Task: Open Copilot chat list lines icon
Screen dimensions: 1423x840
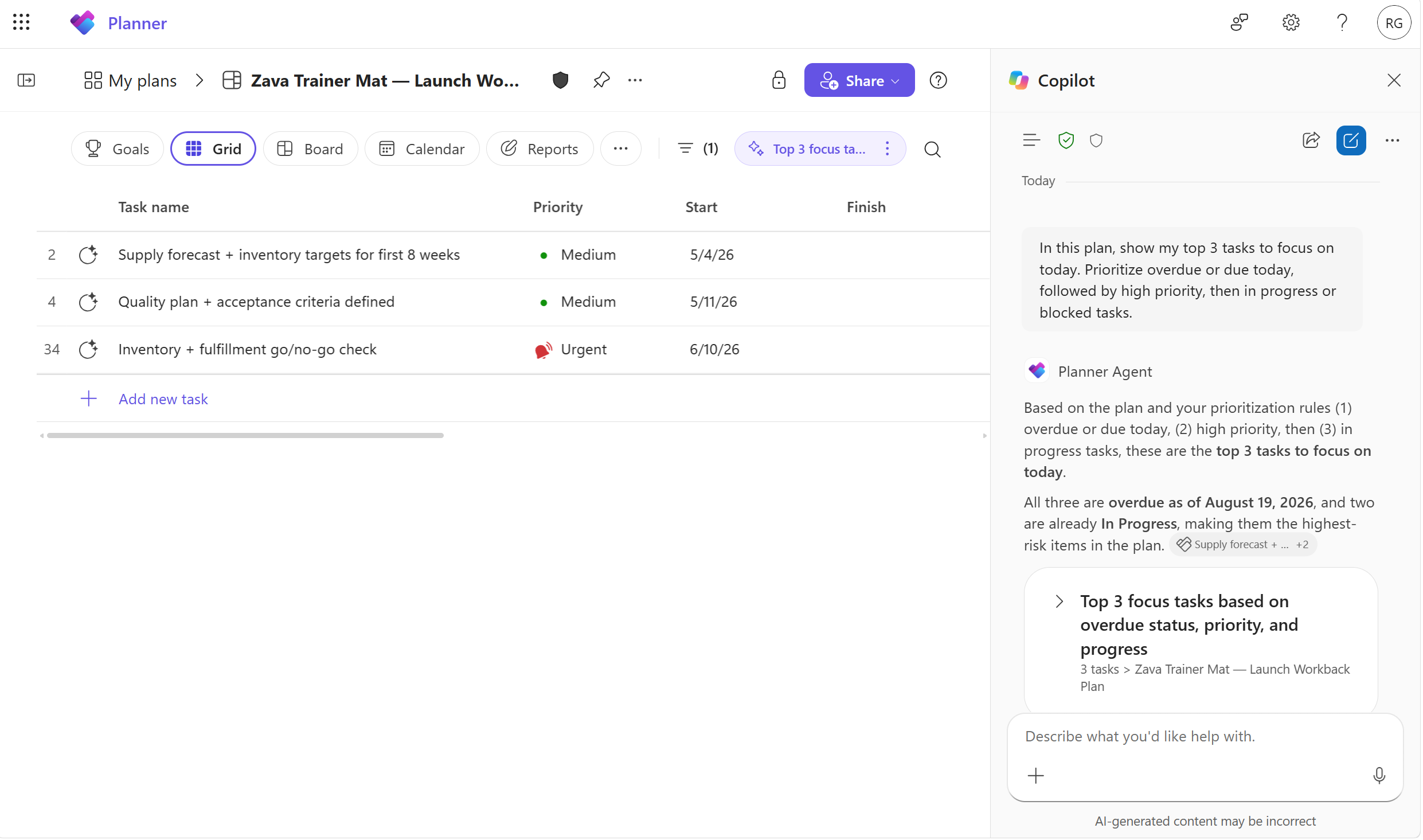Action: pyautogui.click(x=1031, y=140)
